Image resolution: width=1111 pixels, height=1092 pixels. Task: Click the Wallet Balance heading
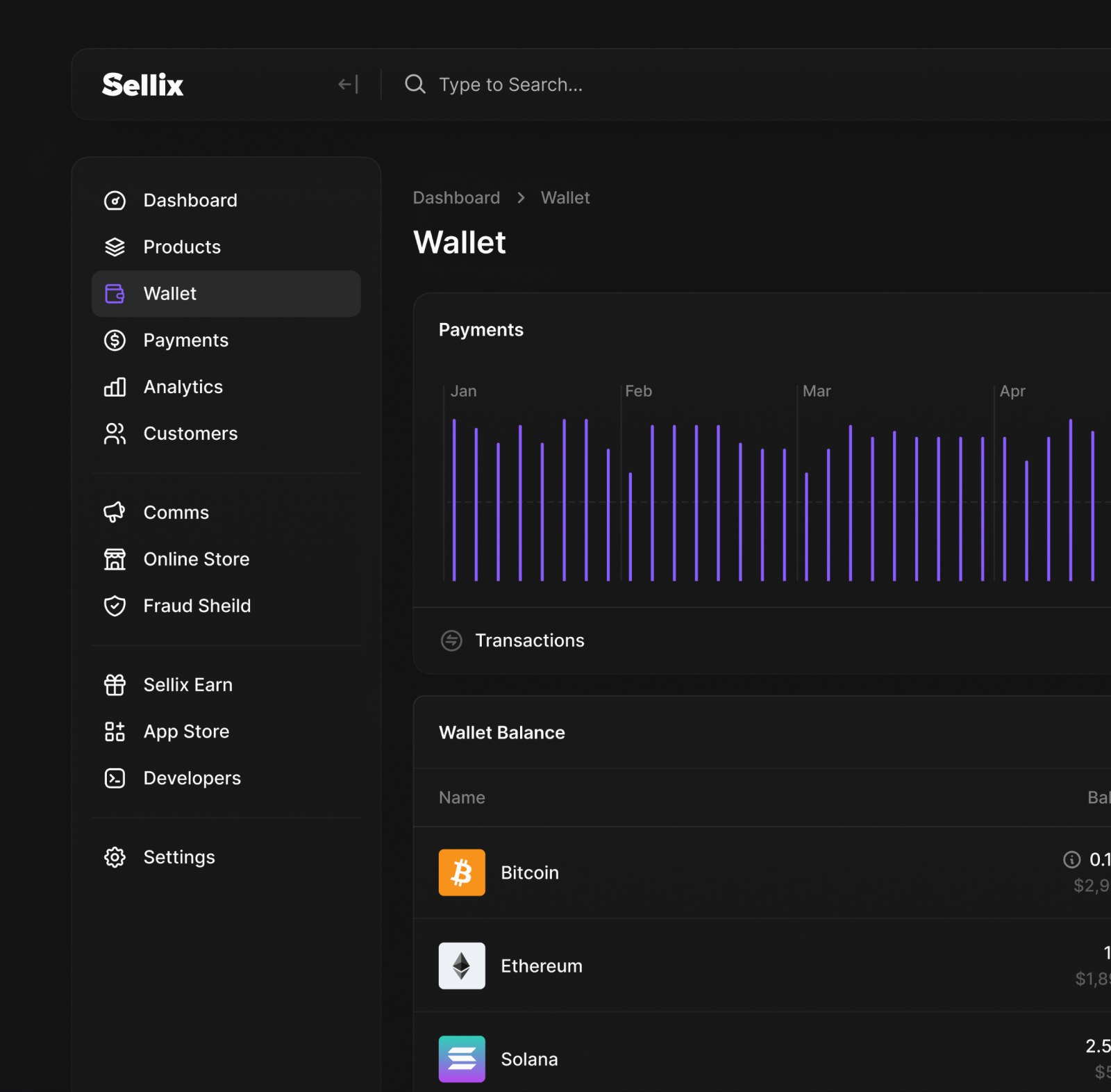point(501,733)
